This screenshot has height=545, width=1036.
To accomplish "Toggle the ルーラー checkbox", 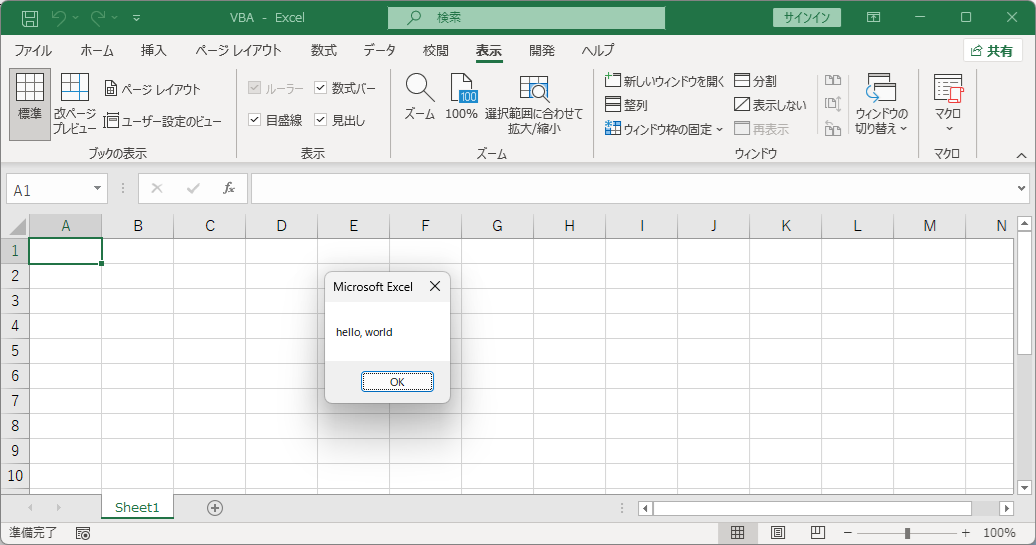I will 254,88.
